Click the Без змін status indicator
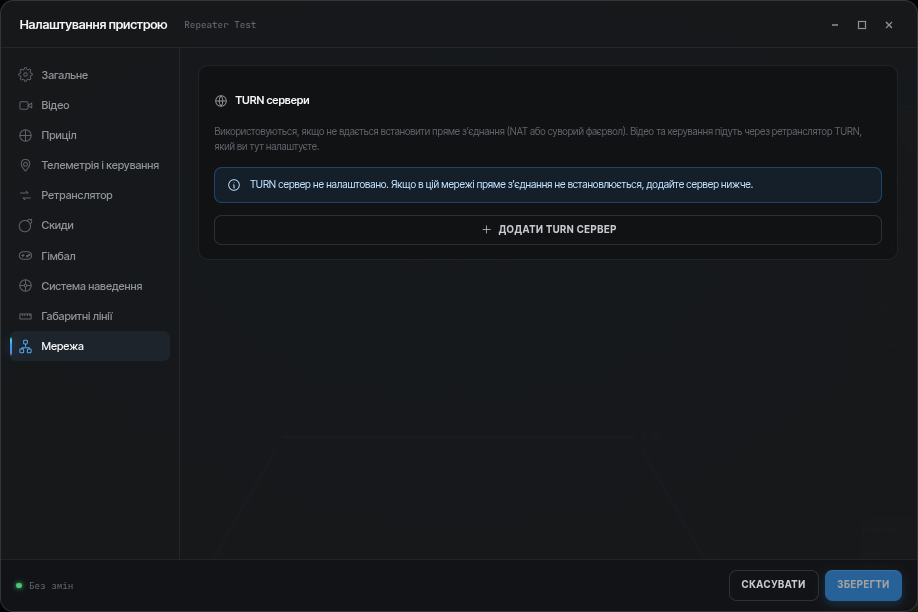 [x=45, y=586]
